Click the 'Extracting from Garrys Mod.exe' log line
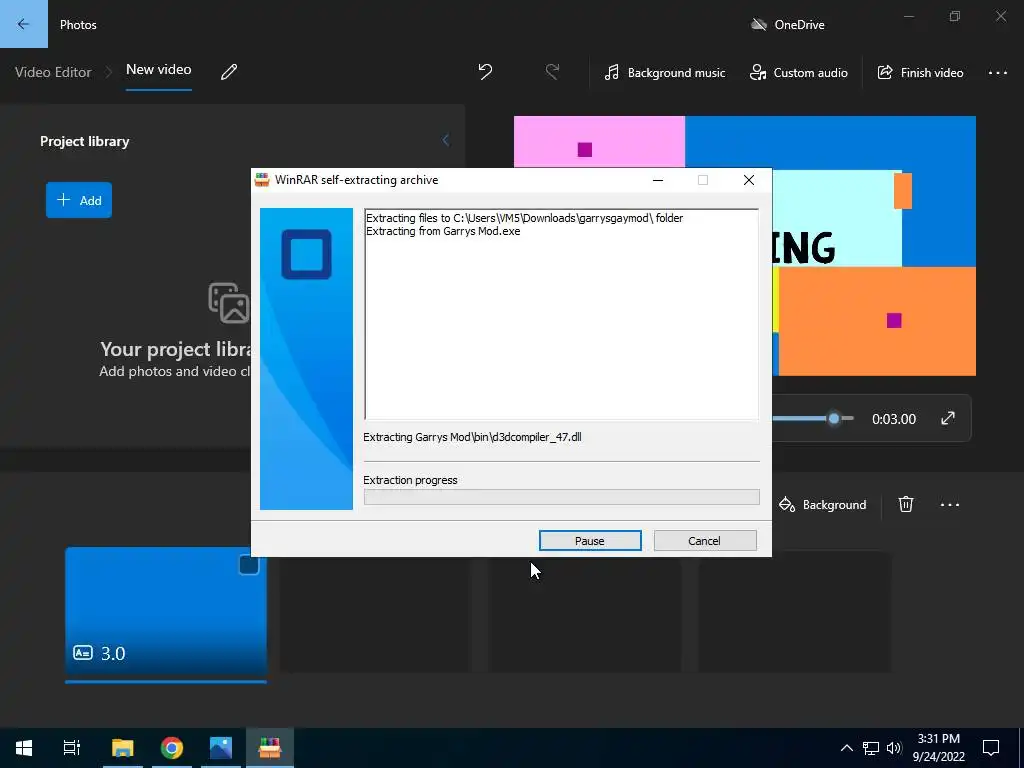This screenshot has height=768, width=1024. click(443, 231)
